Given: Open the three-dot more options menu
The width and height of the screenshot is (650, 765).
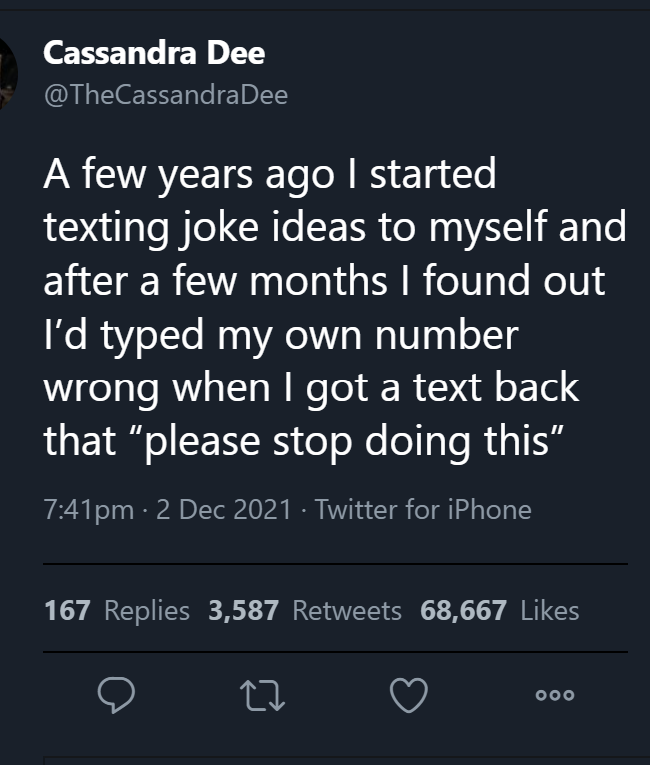Looking at the screenshot, I should [x=557, y=694].
